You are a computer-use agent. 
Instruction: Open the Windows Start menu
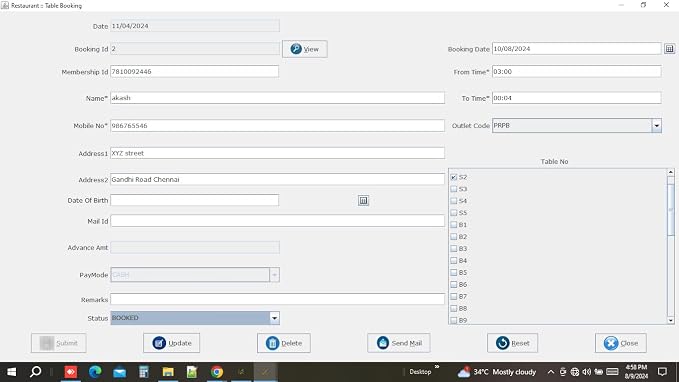tap(12, 372)
